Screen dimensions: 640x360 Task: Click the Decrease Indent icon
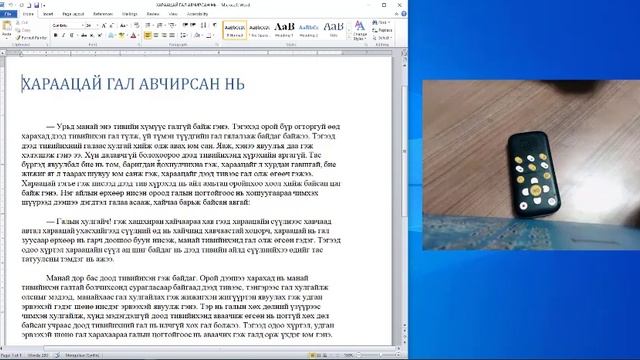point(185,25)
